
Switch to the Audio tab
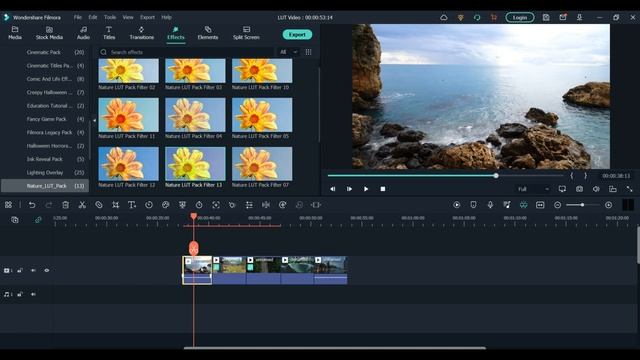coord(83,33)
